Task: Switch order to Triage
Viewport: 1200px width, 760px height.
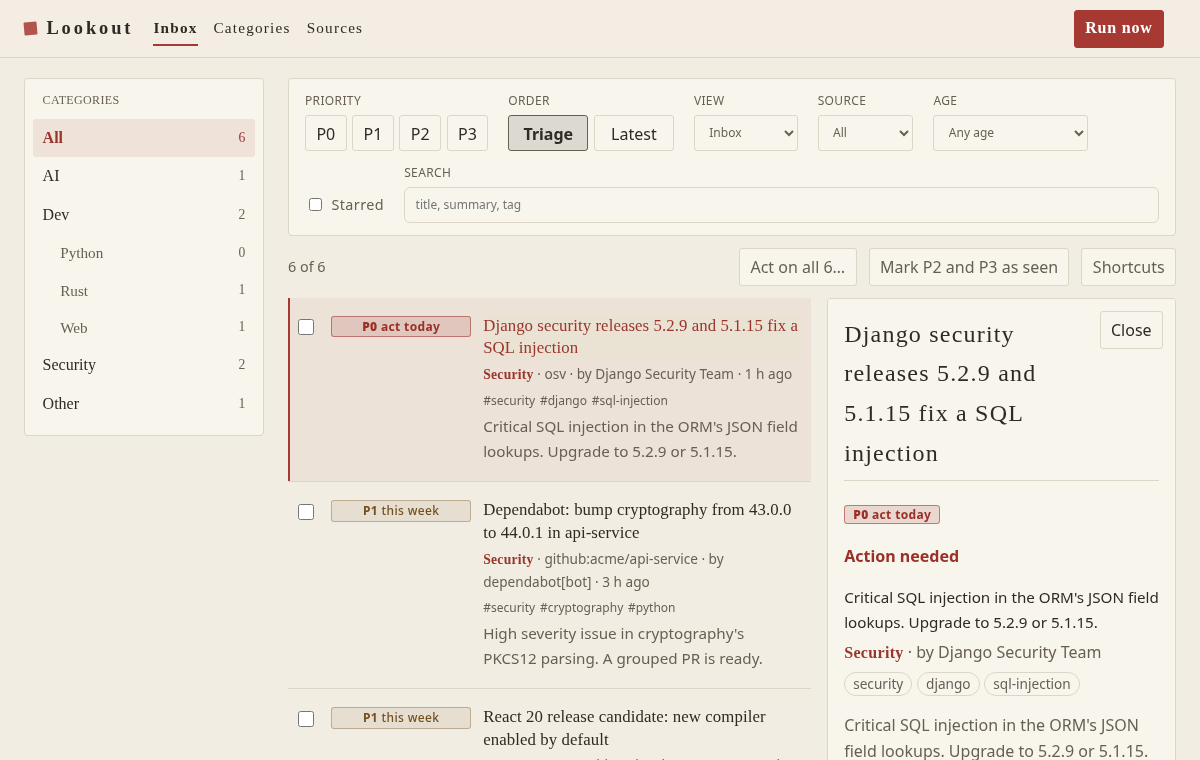Action: [548, 133]
